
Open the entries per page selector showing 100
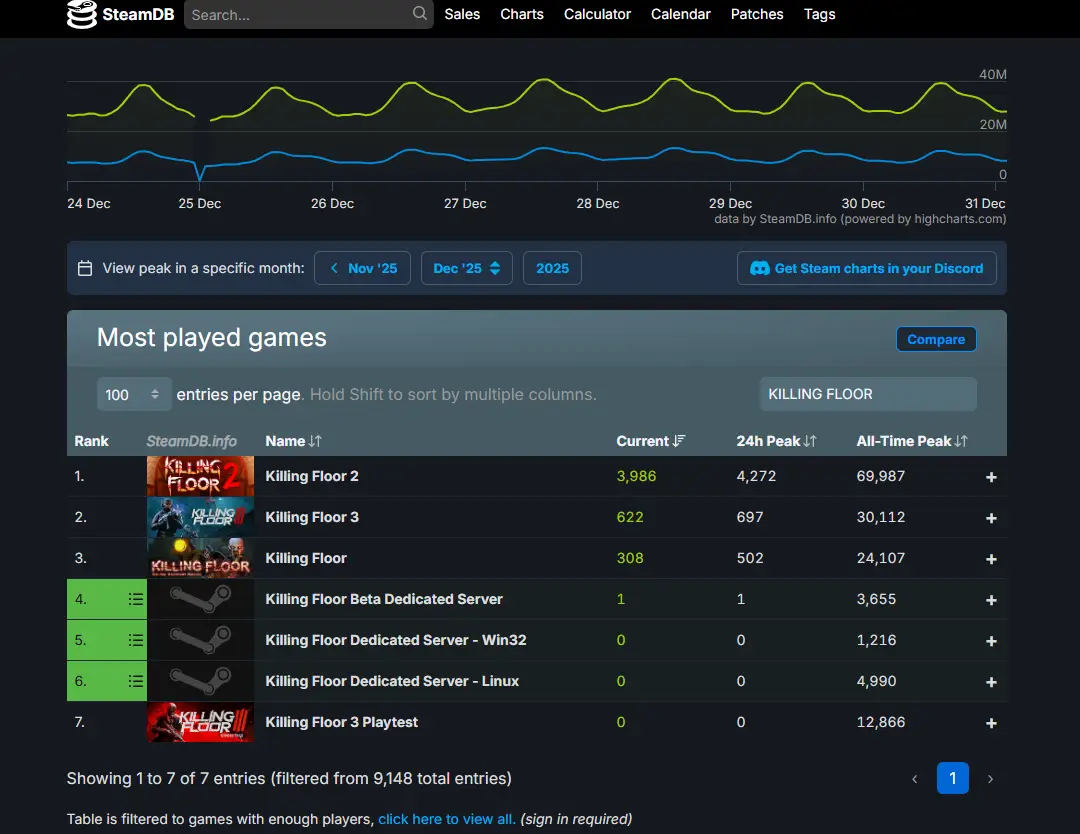pyautogui.click(x=134, y=394)
